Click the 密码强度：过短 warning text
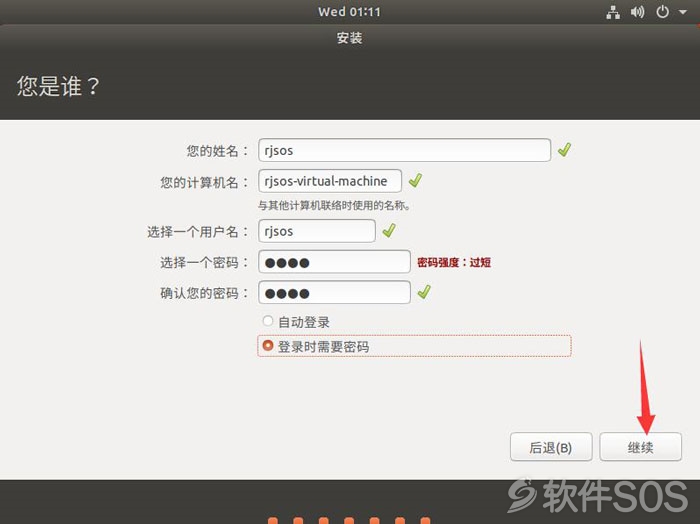 [454, 262]
